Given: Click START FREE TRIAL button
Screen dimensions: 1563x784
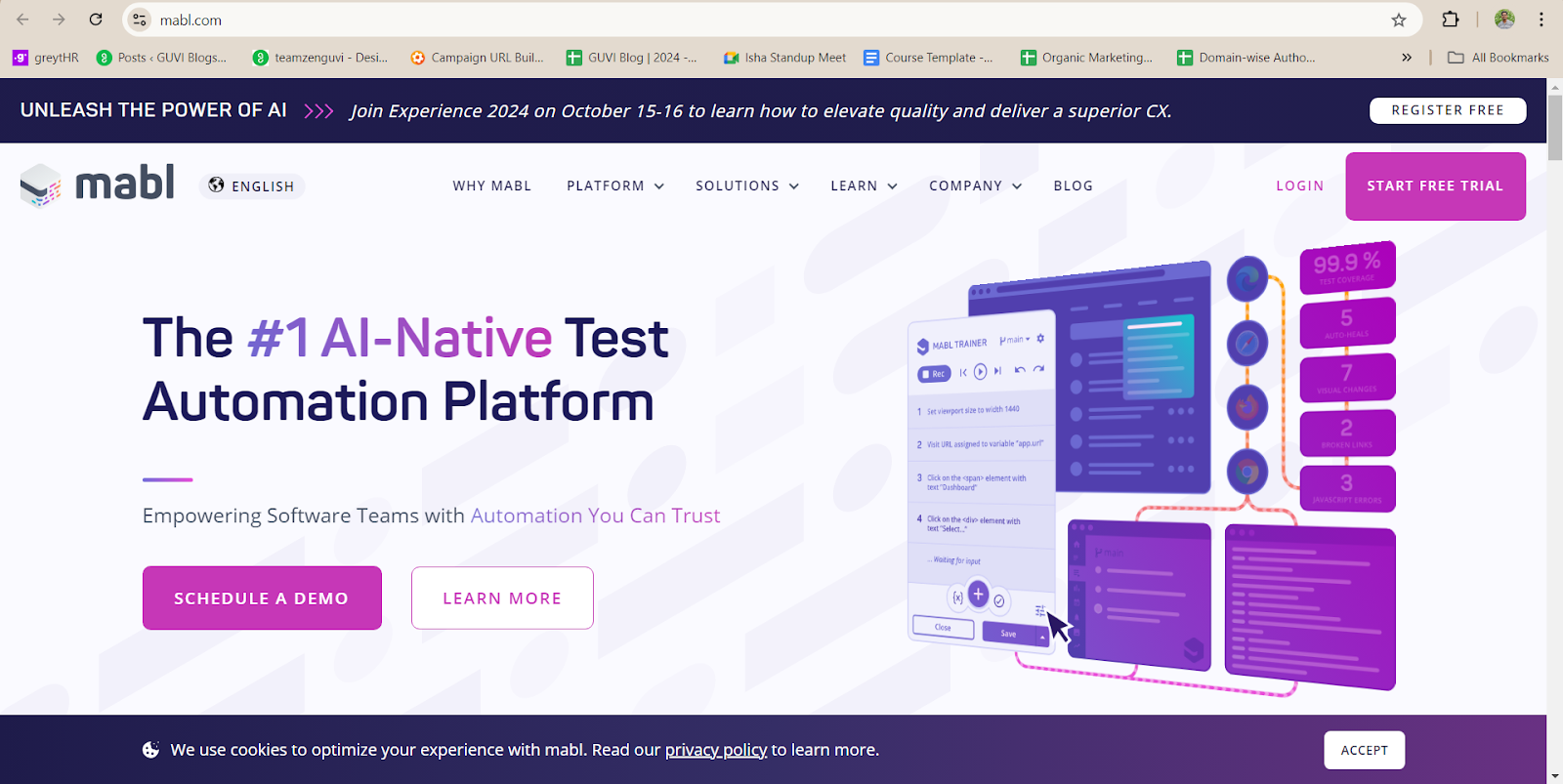Looking at the screenshot, I should 1435,186.
